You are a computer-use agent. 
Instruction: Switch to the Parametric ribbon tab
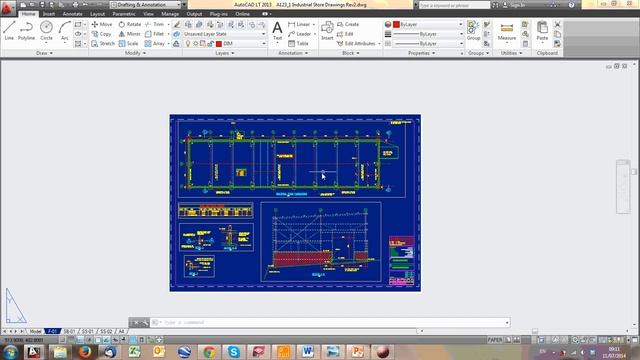tap(124, 14)
